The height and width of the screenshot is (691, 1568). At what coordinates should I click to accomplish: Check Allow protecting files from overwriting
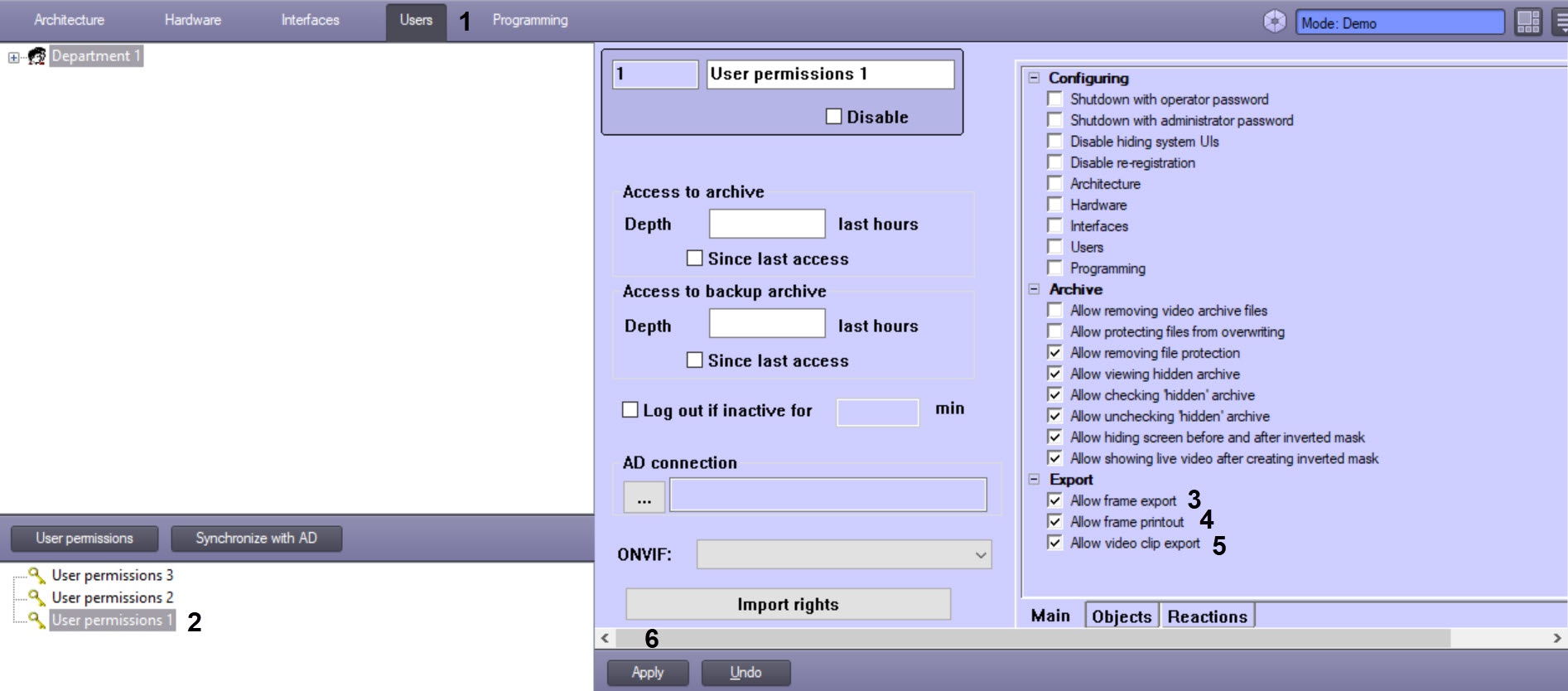[x=1054, y=331]
